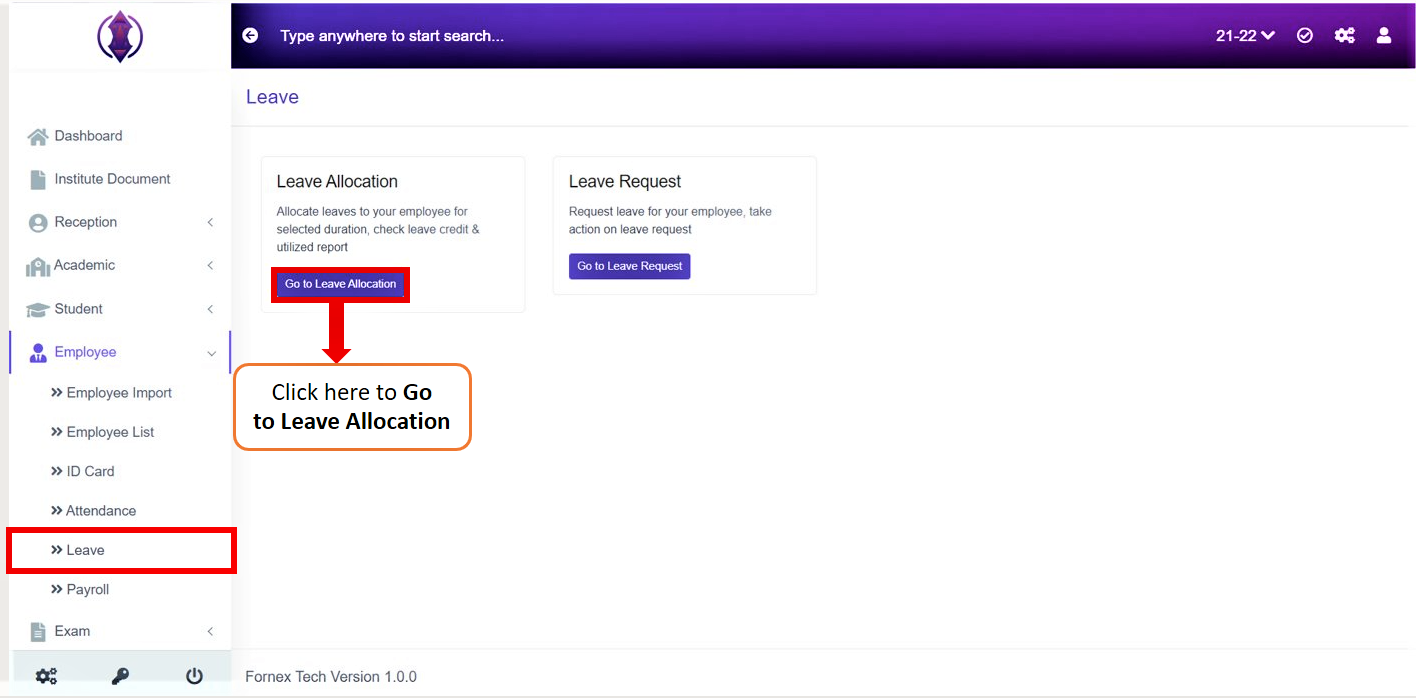Collapse the Employee menu chevron
The image size is (1416, 698).
(211, 353)
